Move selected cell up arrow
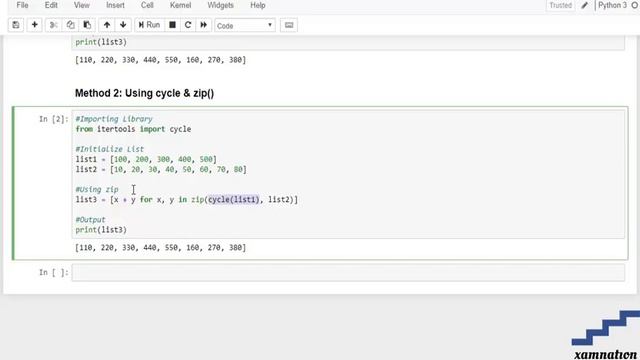The width and height of the screenshot is (640, 360). (x=107, y=25)
